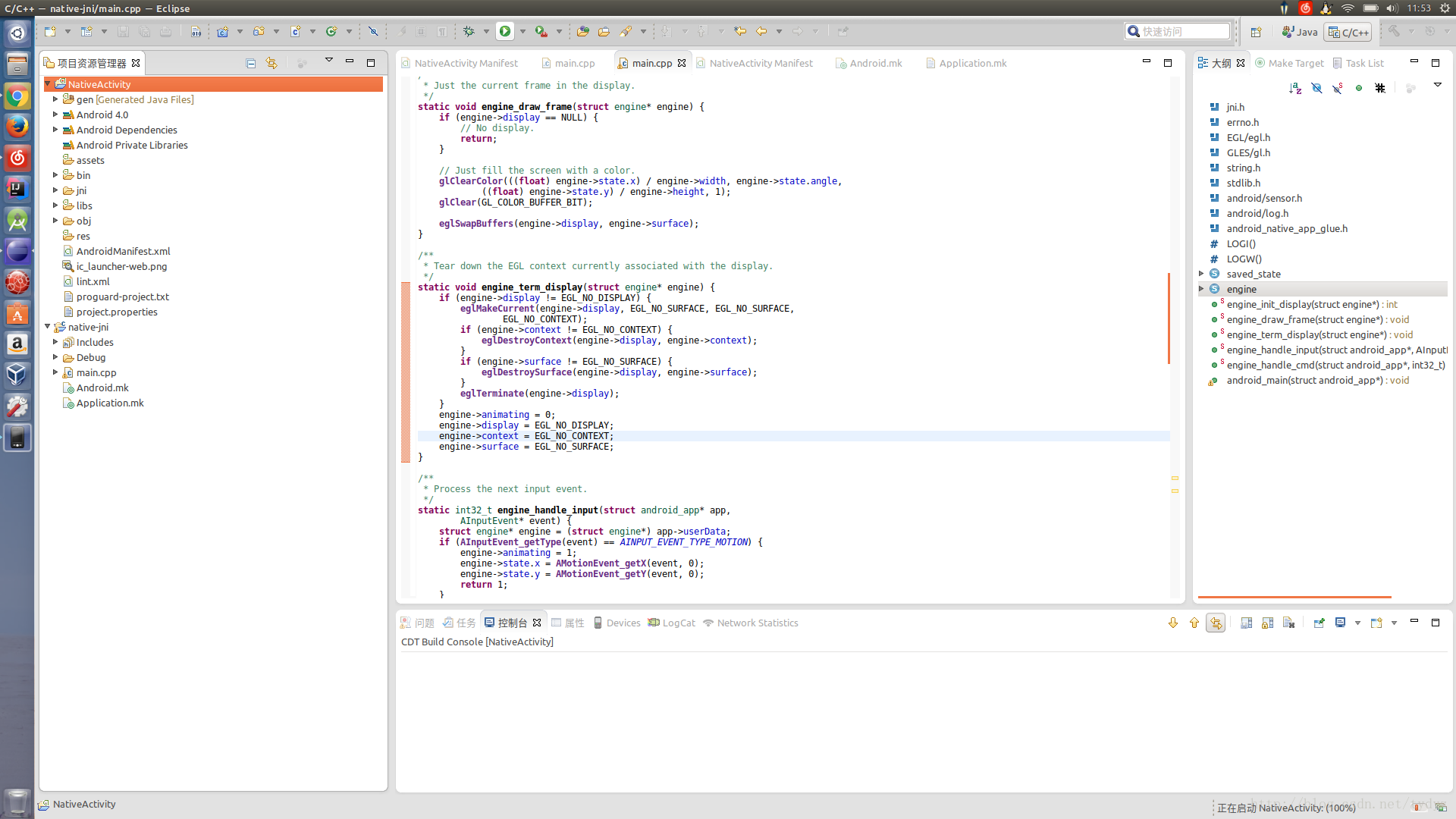
Task: Click the Clear Console icon
Action: (1288, 623)
